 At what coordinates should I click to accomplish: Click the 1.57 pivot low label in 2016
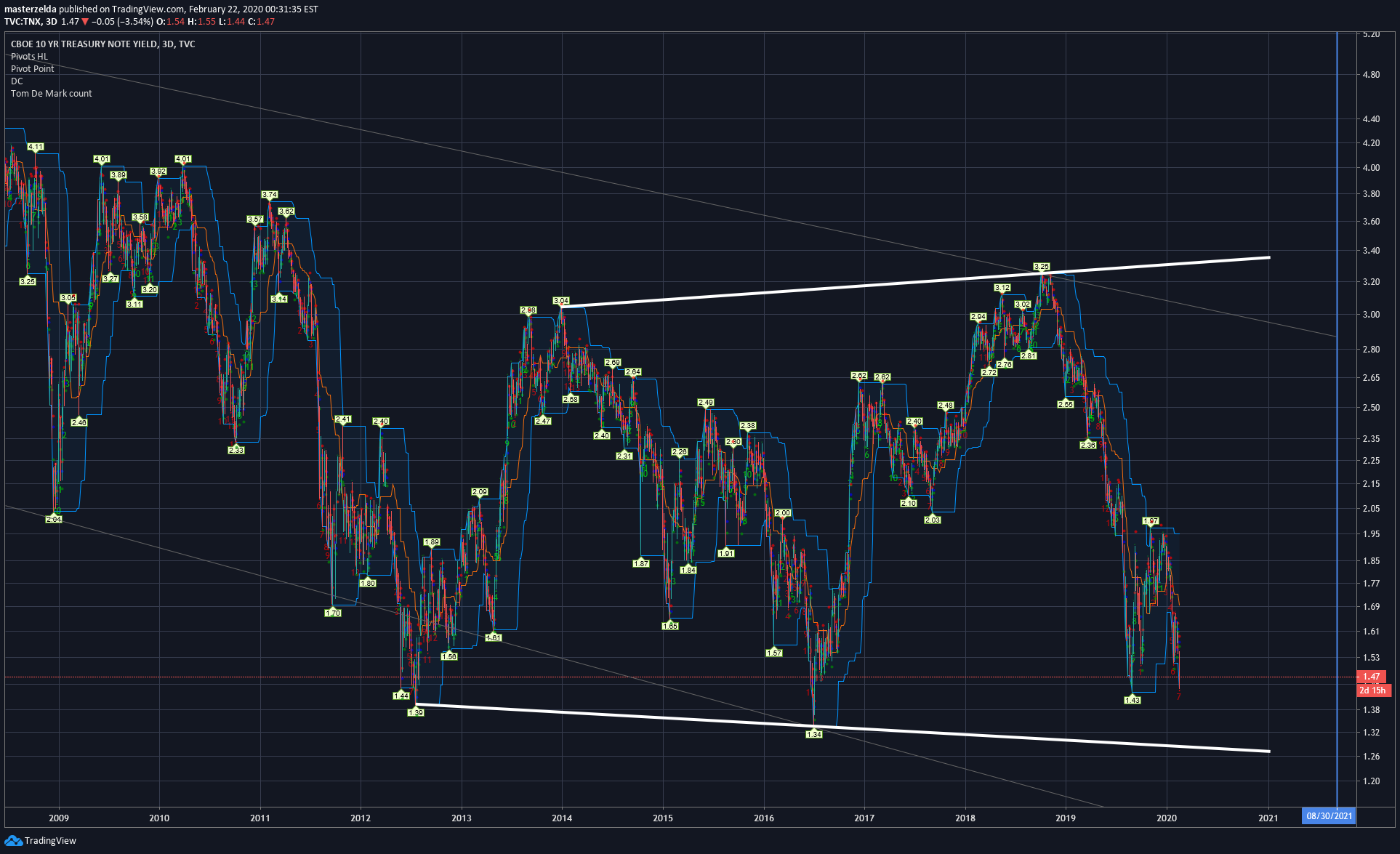pyautogui.click(x=774, y=653)
